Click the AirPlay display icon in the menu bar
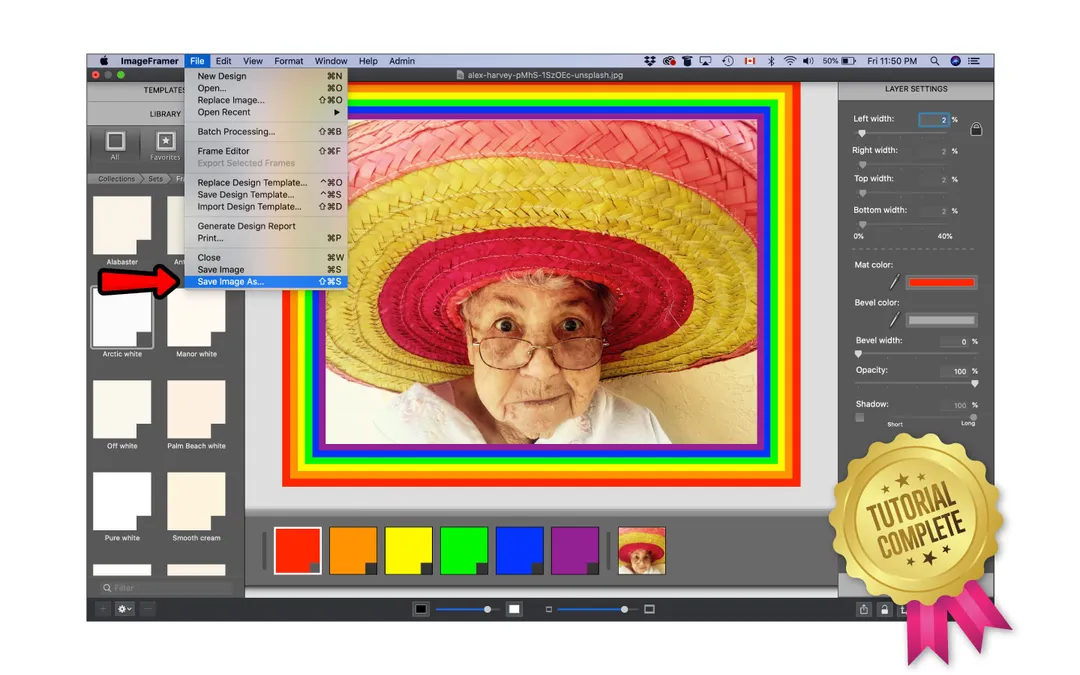This screenshot has height=675, width=1080. pos(705,61)
